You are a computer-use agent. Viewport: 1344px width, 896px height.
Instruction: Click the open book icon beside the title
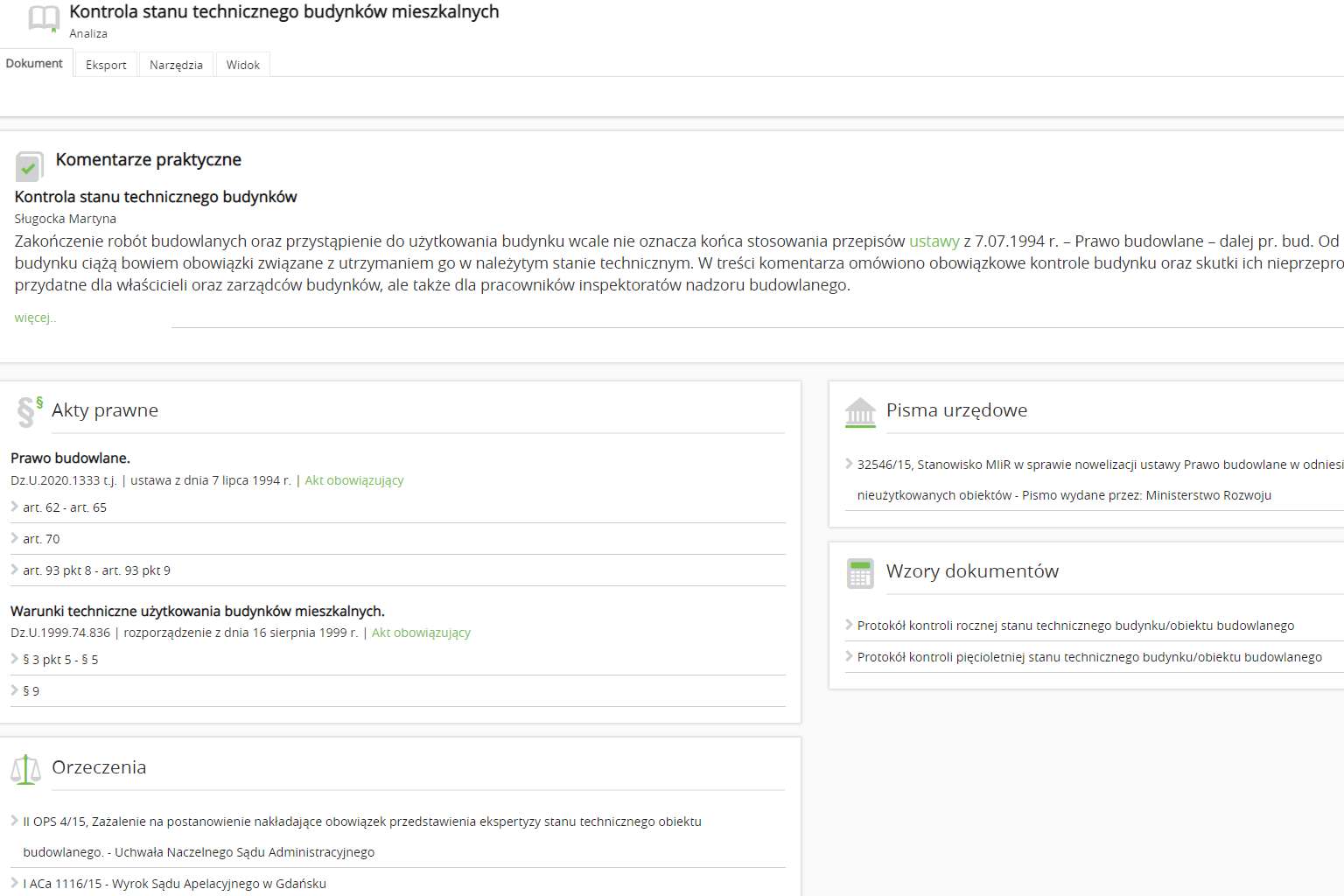[43, 18]
